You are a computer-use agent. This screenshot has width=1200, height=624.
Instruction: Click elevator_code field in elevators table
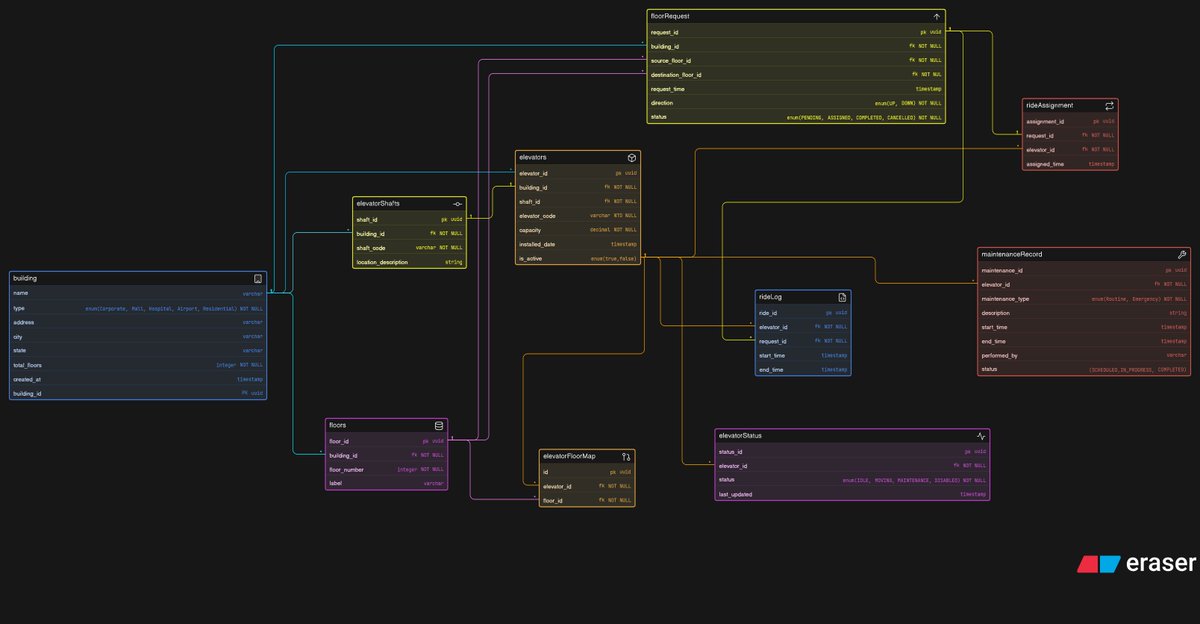(578, 216)
